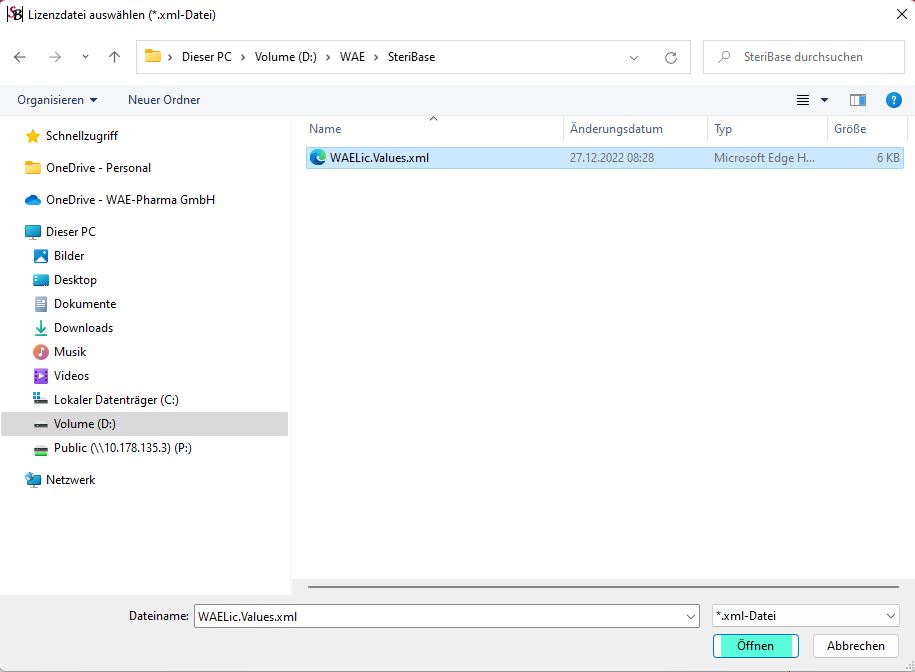The image size is (915, 672).
Task: Click the 'Microsoft Edge H...' type cell
Action: click(x=764, y=158)
